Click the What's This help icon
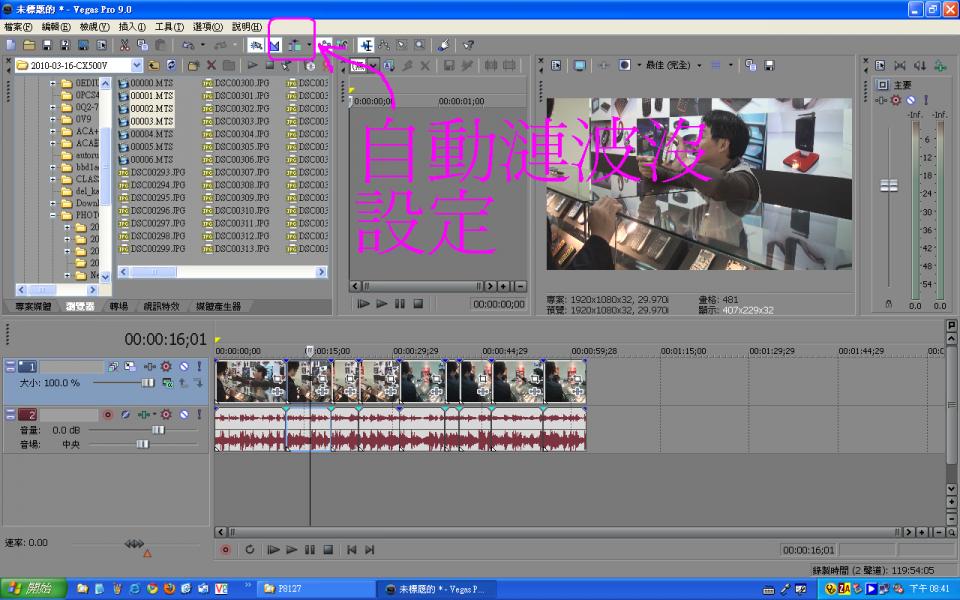The image size is (960, 600). 468,45
